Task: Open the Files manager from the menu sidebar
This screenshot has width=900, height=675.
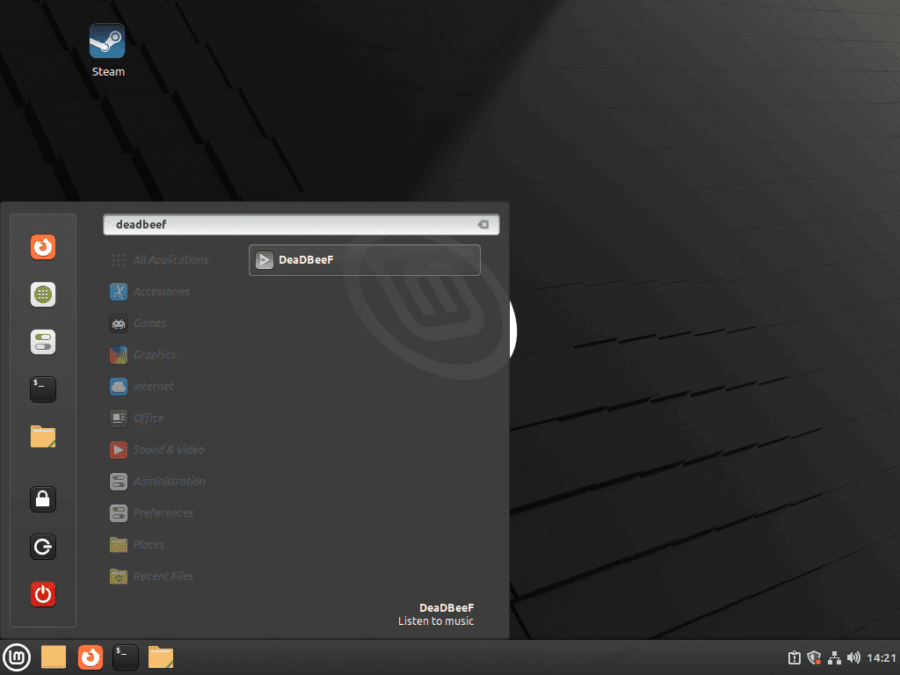Action: 42,437
